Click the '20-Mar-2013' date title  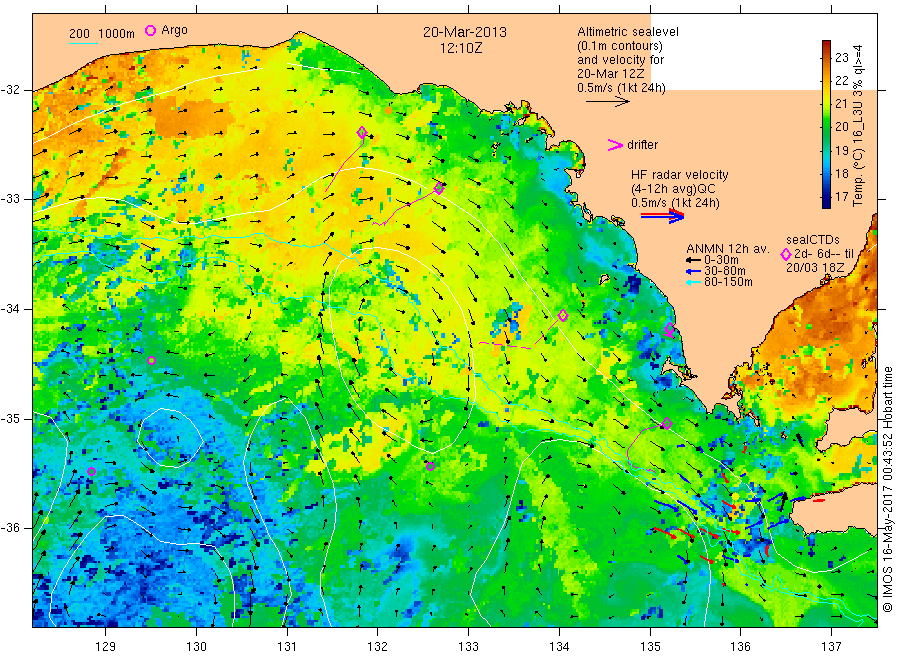pos(465,32)
